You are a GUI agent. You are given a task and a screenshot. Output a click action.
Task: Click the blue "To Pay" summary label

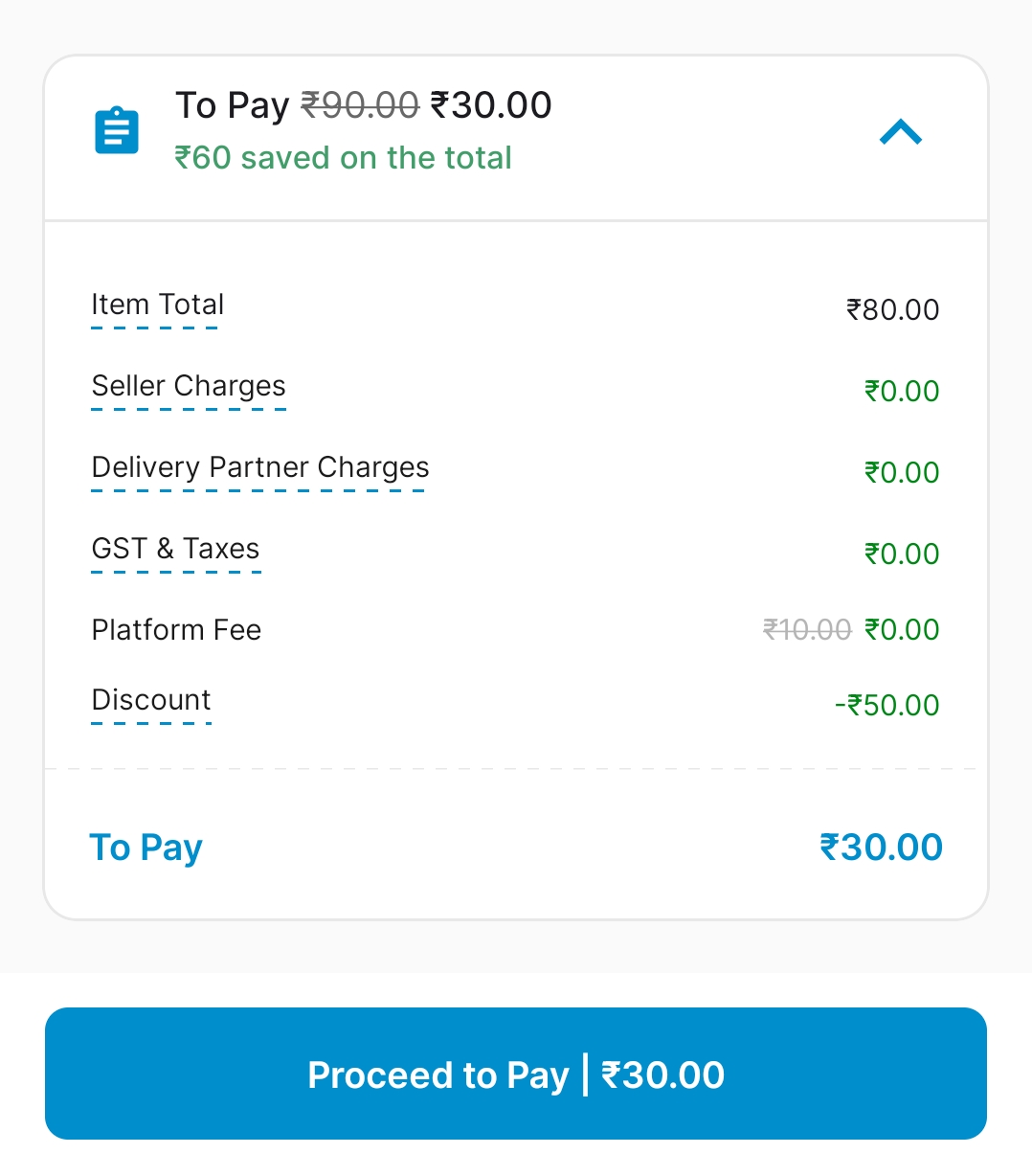[x=146, y=848]
